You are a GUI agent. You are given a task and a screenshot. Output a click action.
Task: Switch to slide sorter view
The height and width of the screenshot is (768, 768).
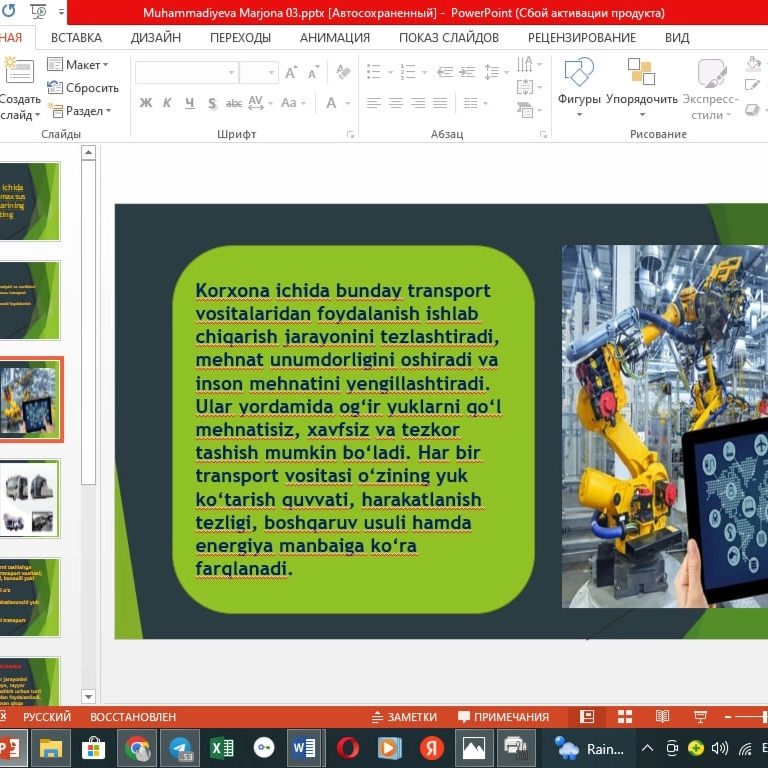625,717
